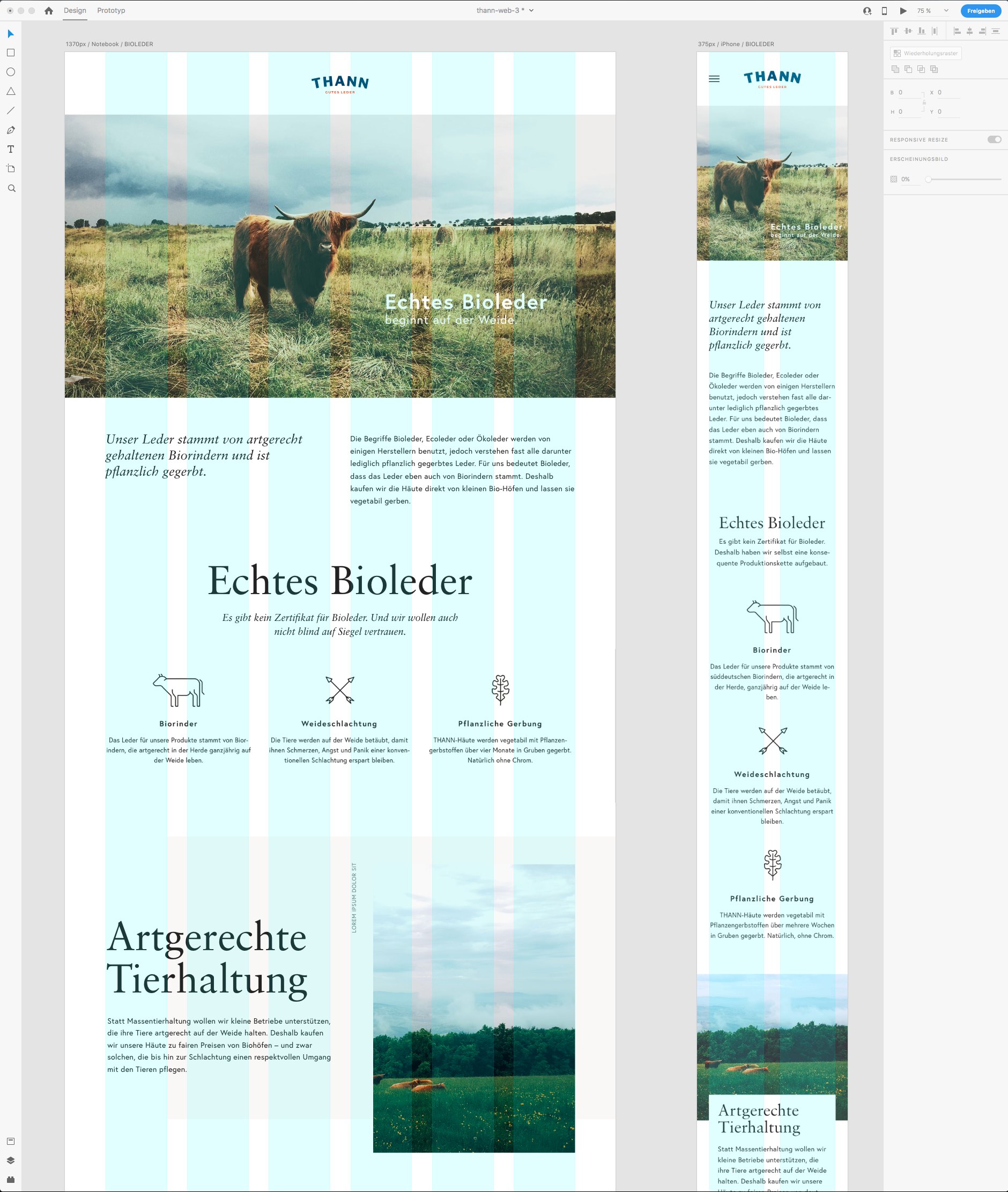Viewport: 1008px width, 1192px height.
Task: Click the THANN logo on iPhone artboard
Action: point(772,79)
